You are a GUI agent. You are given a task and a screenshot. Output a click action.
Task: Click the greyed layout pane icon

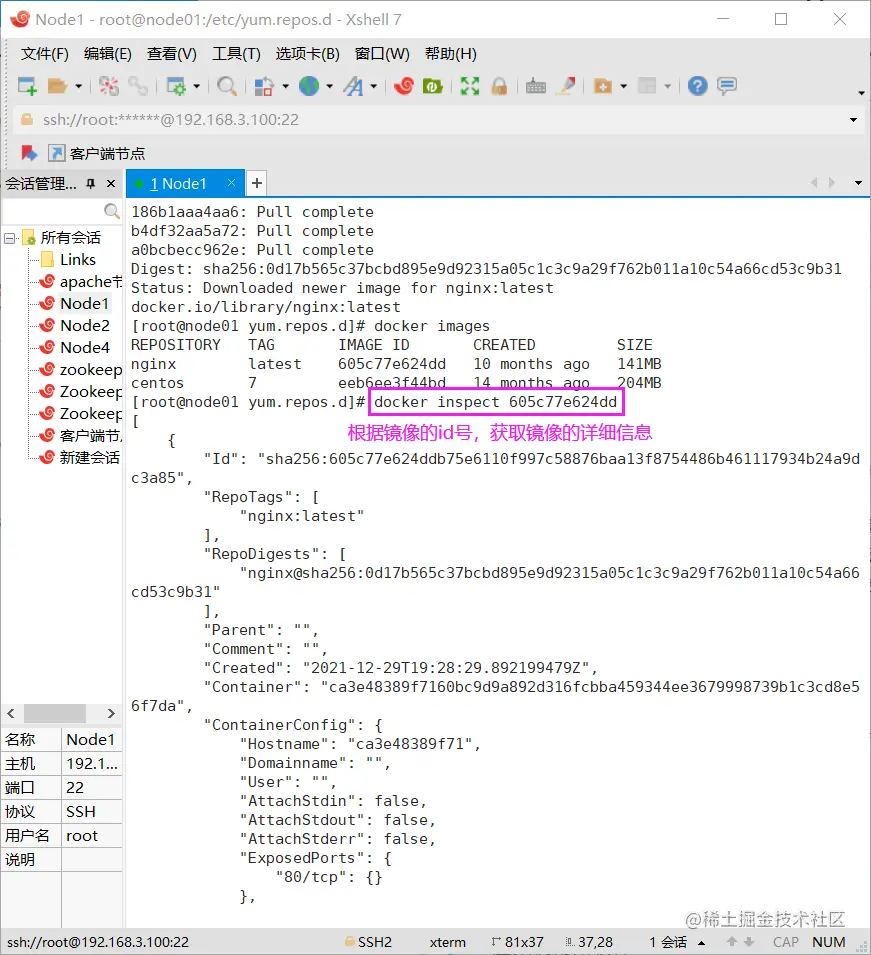[x=647, y=86]
